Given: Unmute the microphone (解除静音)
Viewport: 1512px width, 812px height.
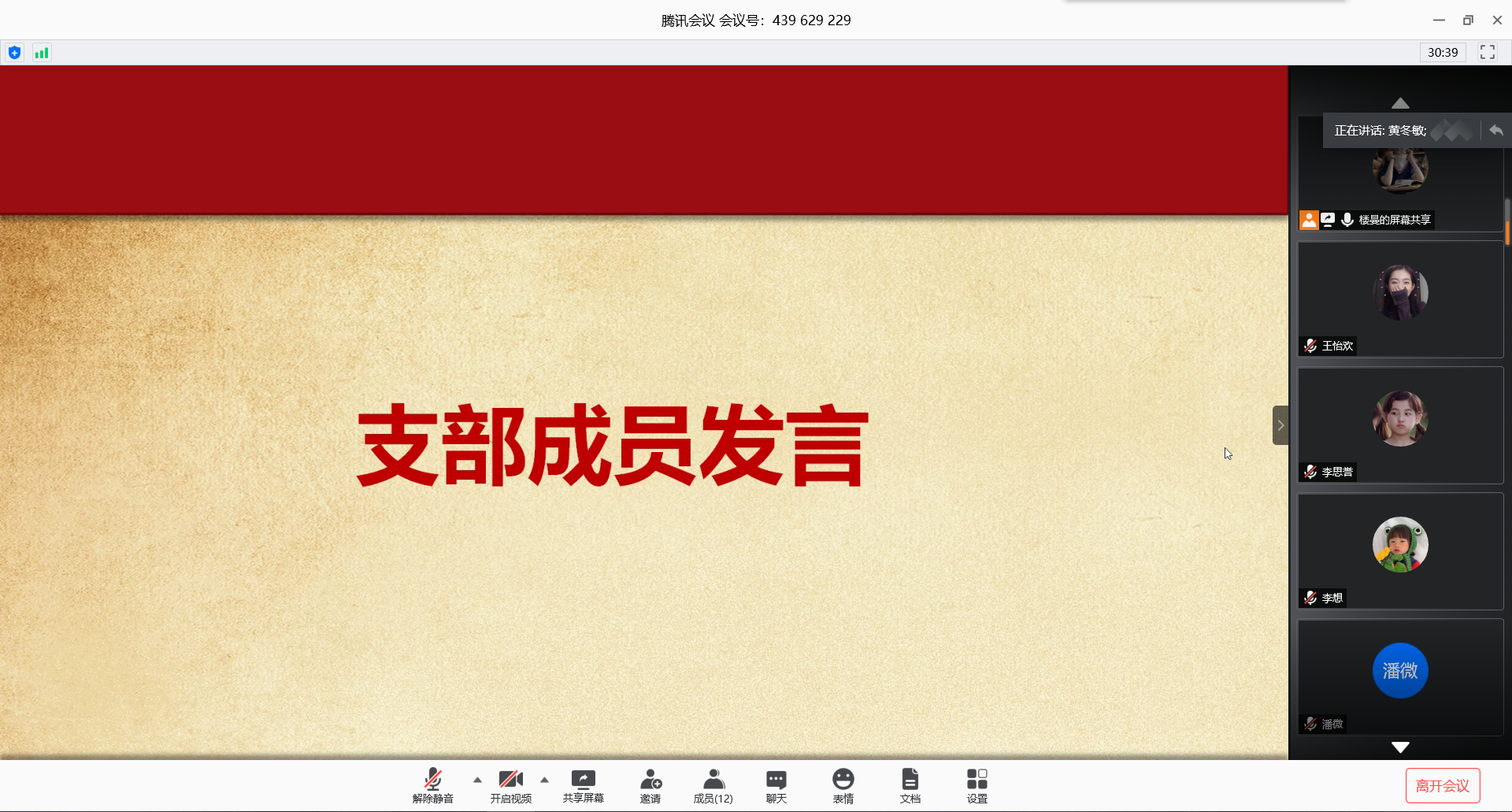Looking at the screenshot, I should (432, 785).
